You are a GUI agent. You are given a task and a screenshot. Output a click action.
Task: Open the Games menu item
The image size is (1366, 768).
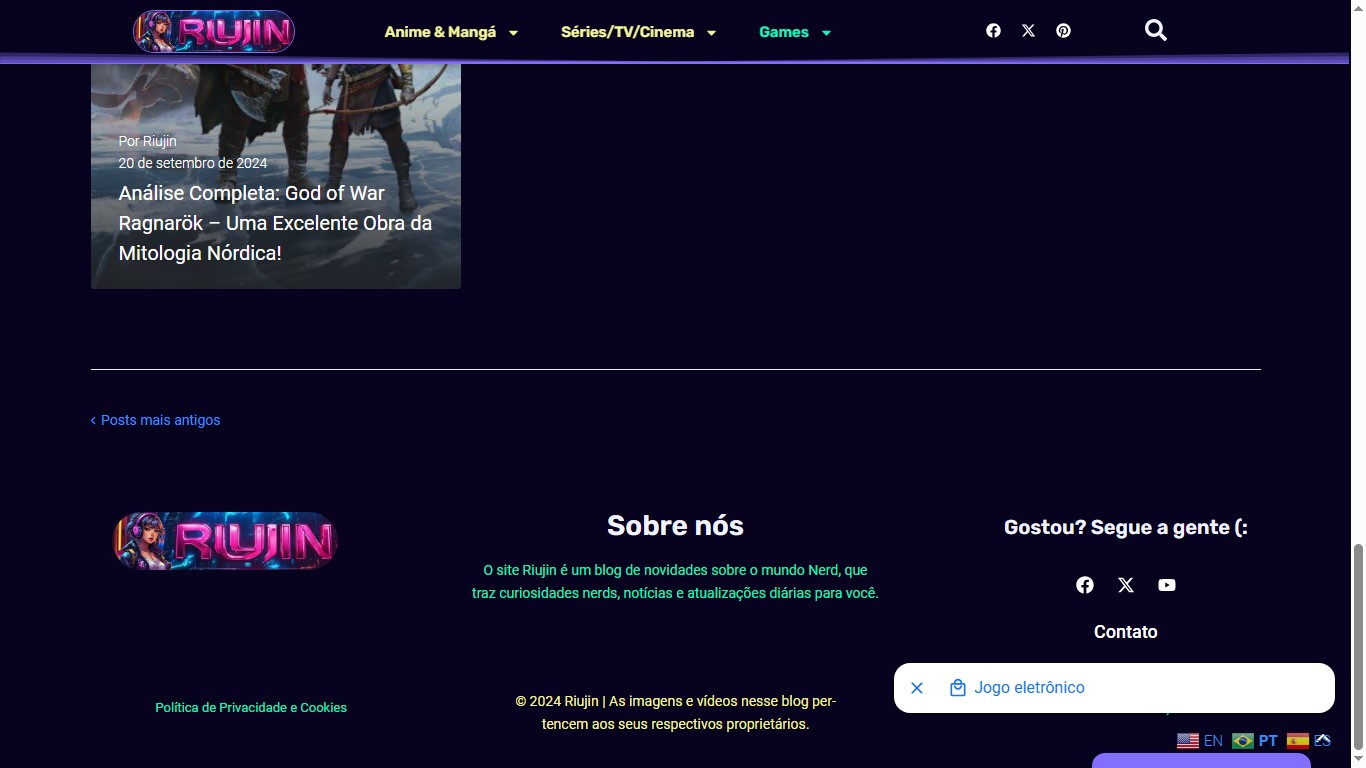783,32
